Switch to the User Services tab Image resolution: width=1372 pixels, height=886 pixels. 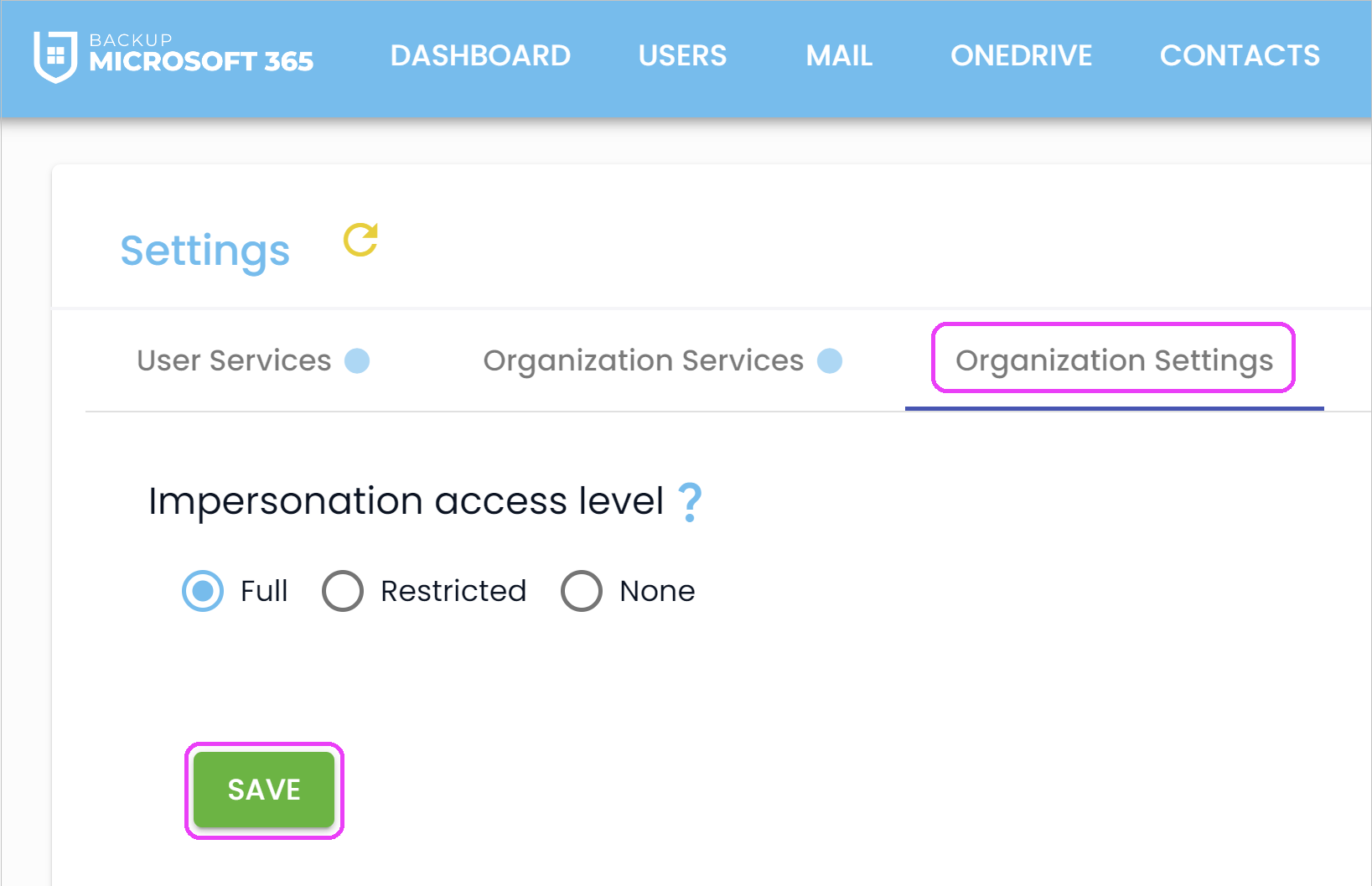234,360
